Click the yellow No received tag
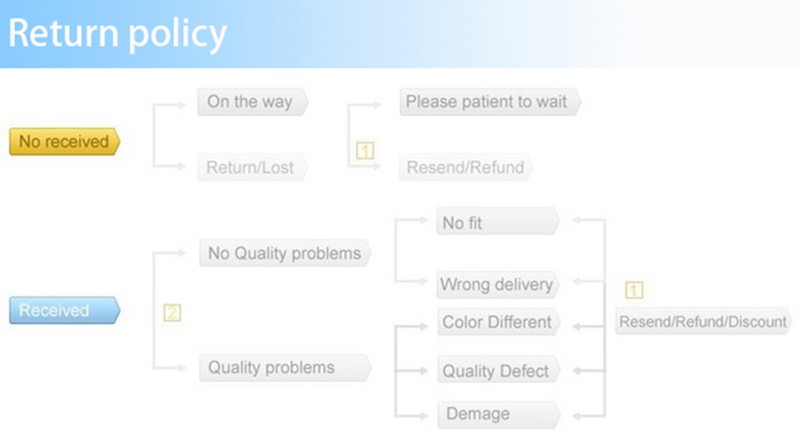 [x=65, y=141]
